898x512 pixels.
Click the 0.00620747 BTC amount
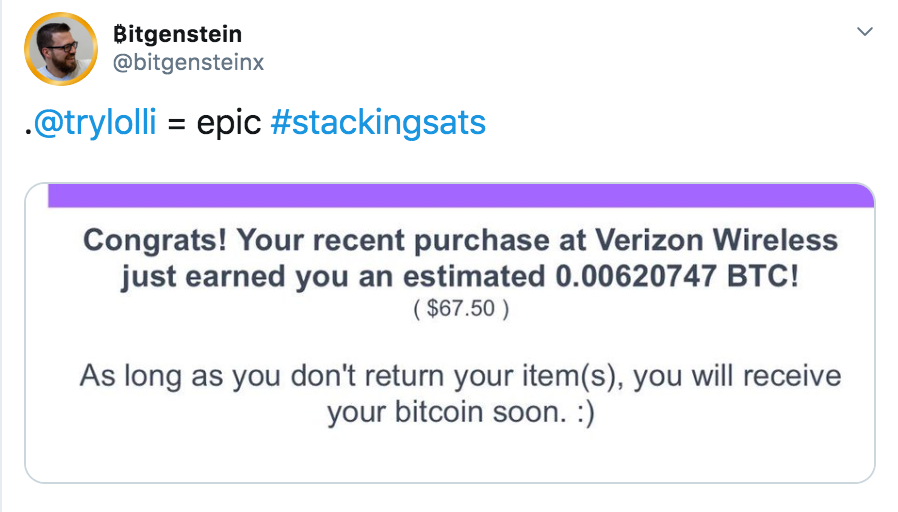pyautogui.click(x=677, y=277)
